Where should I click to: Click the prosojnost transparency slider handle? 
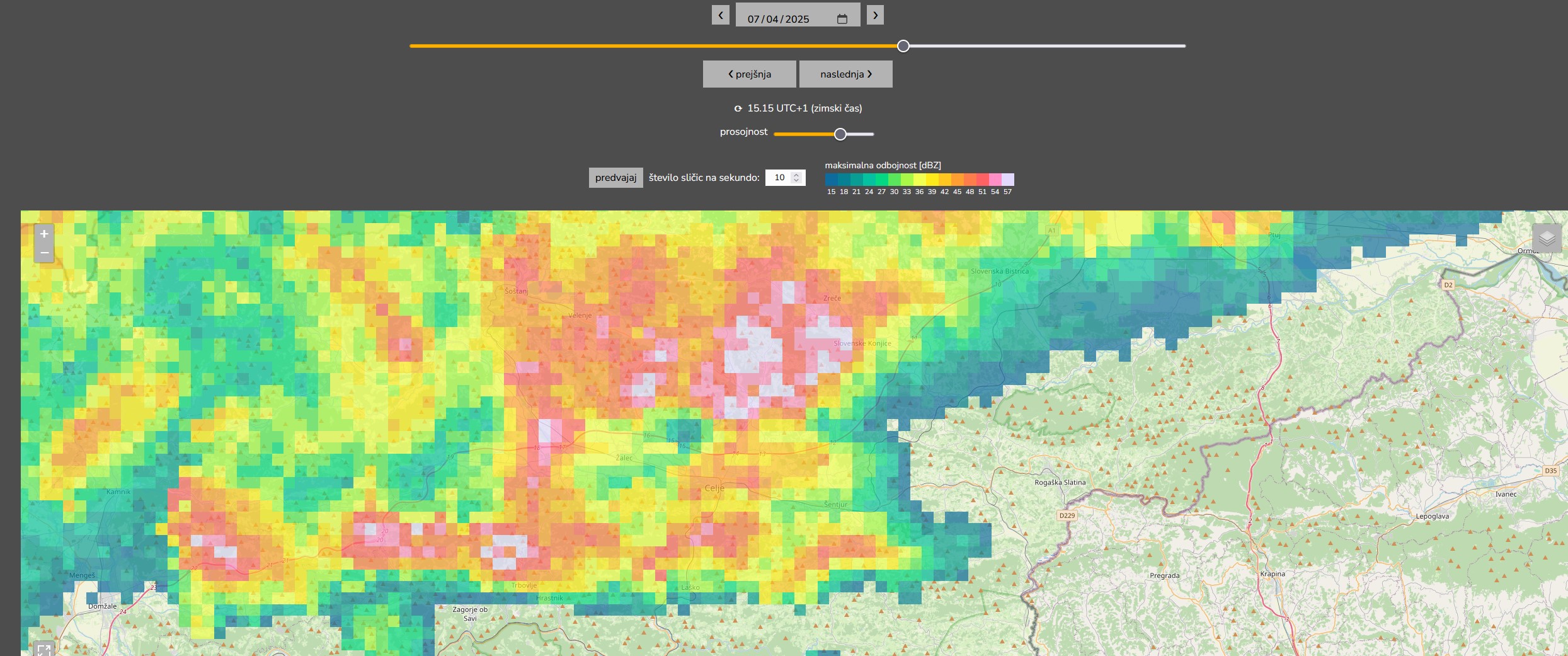[x=840, y=134]
